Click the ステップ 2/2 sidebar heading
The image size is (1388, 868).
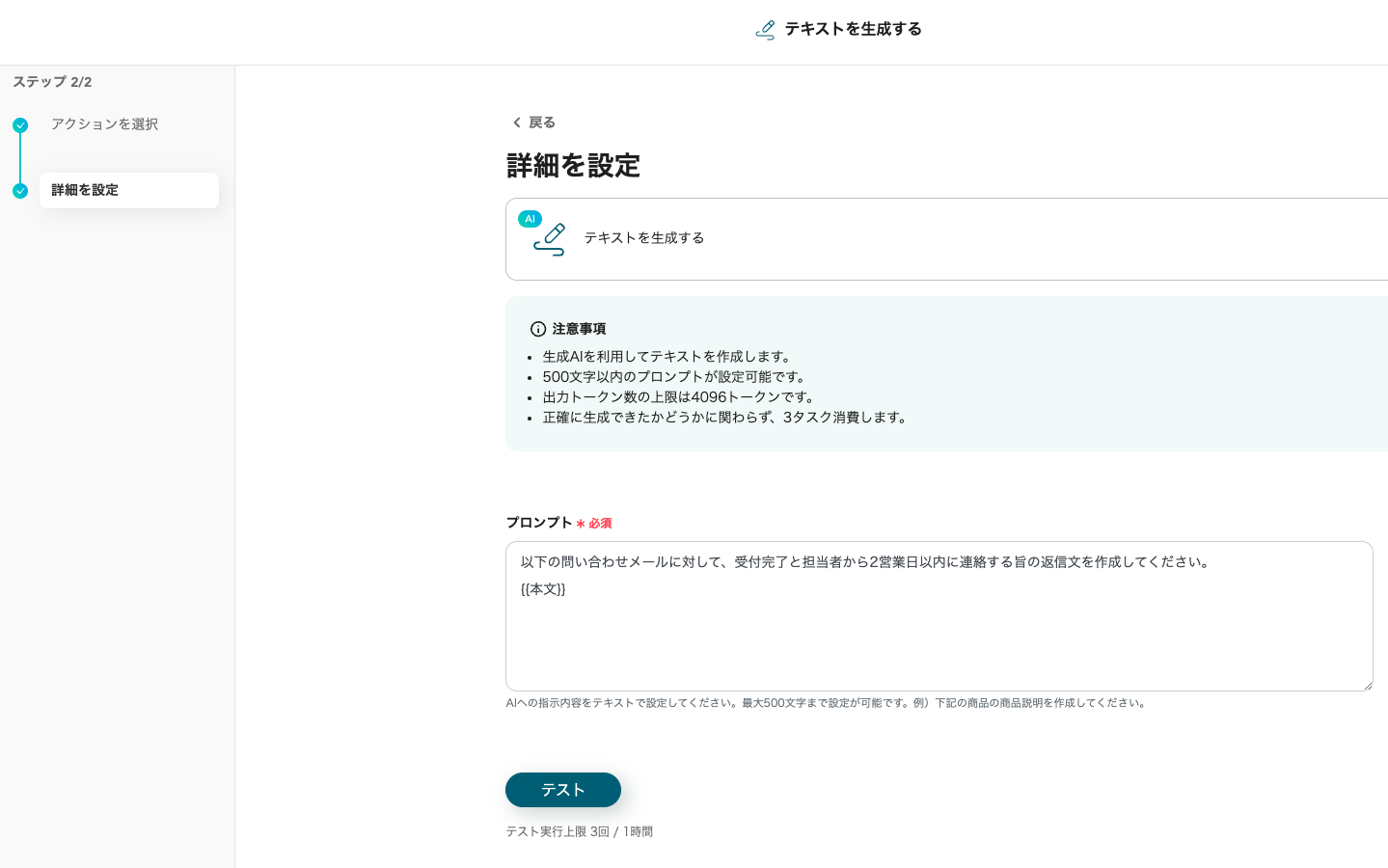[52, 82]
